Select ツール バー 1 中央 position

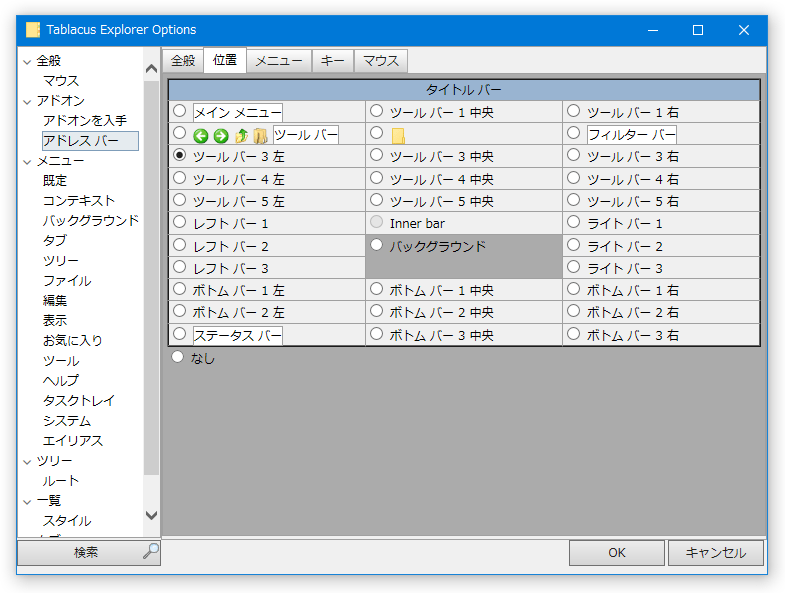[x=376, y=111]
